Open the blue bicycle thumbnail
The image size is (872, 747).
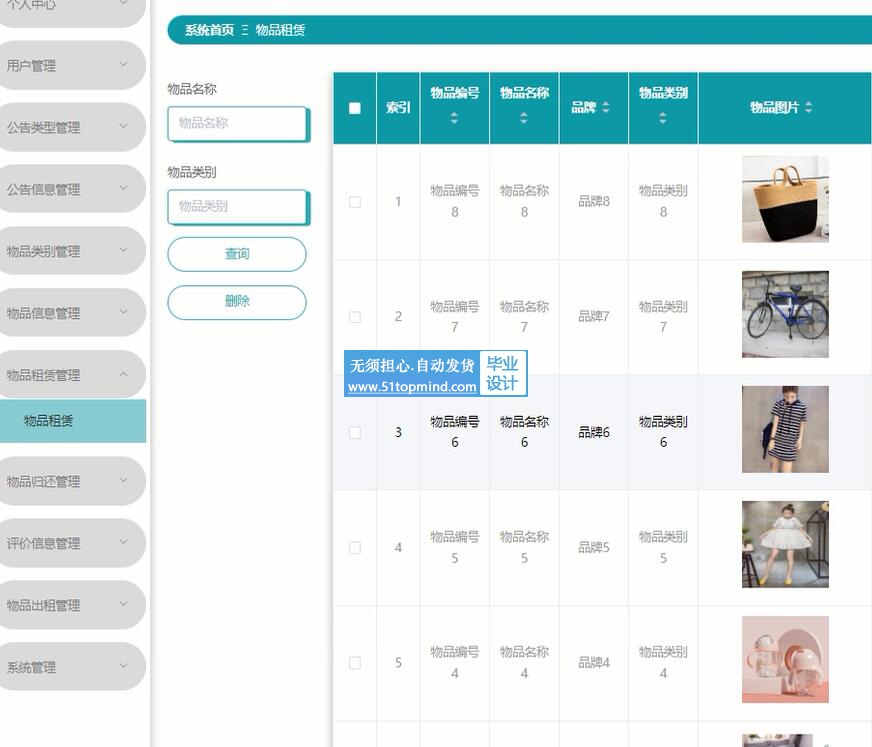(x=785, y=314)
